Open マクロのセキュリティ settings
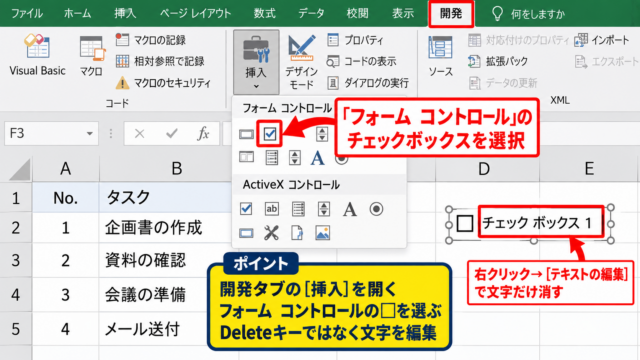Image resolution: width=640 pixels, height=360 pixels. pos(163,83)
